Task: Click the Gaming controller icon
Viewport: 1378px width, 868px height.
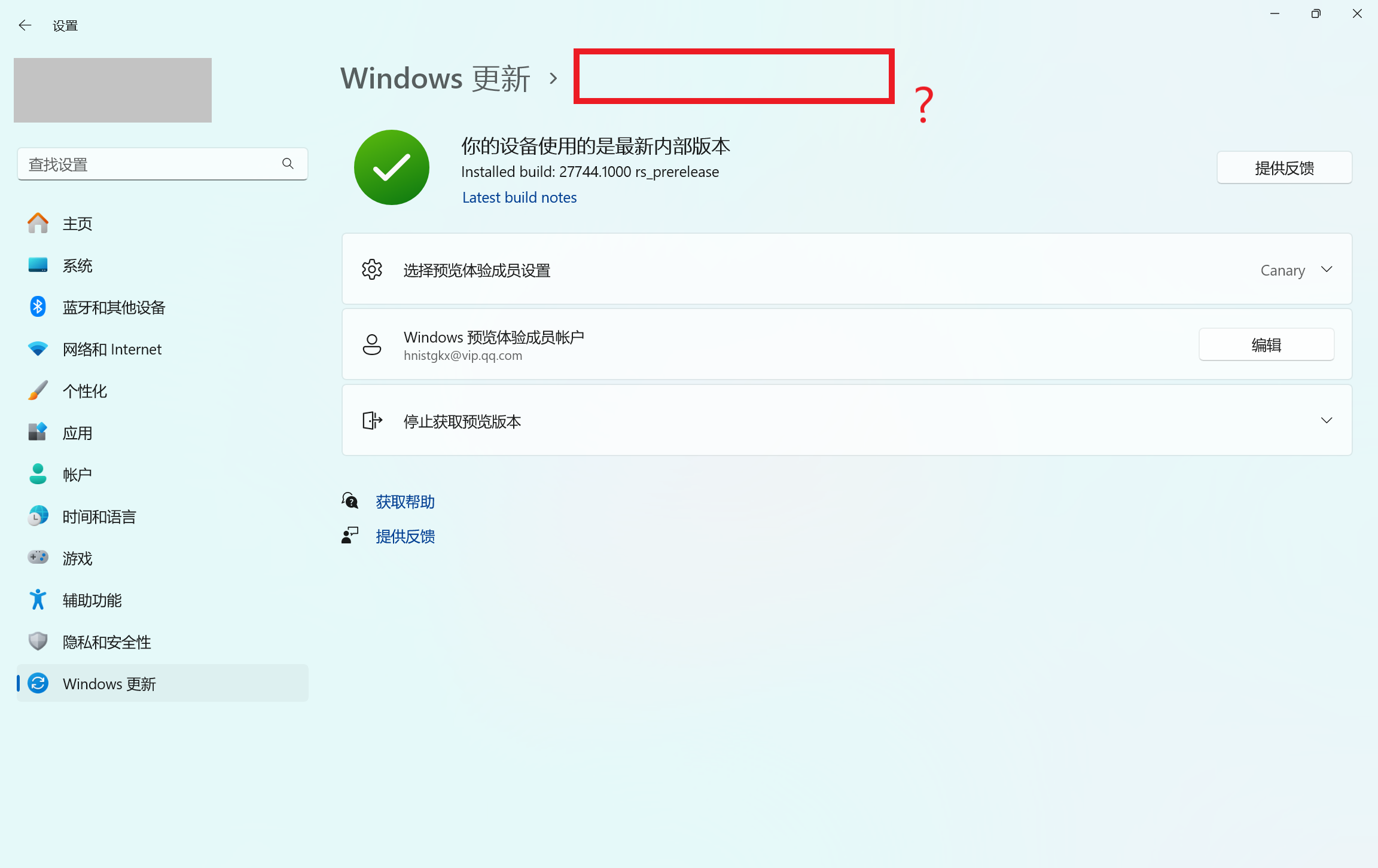Action: [x=38, y=558]
